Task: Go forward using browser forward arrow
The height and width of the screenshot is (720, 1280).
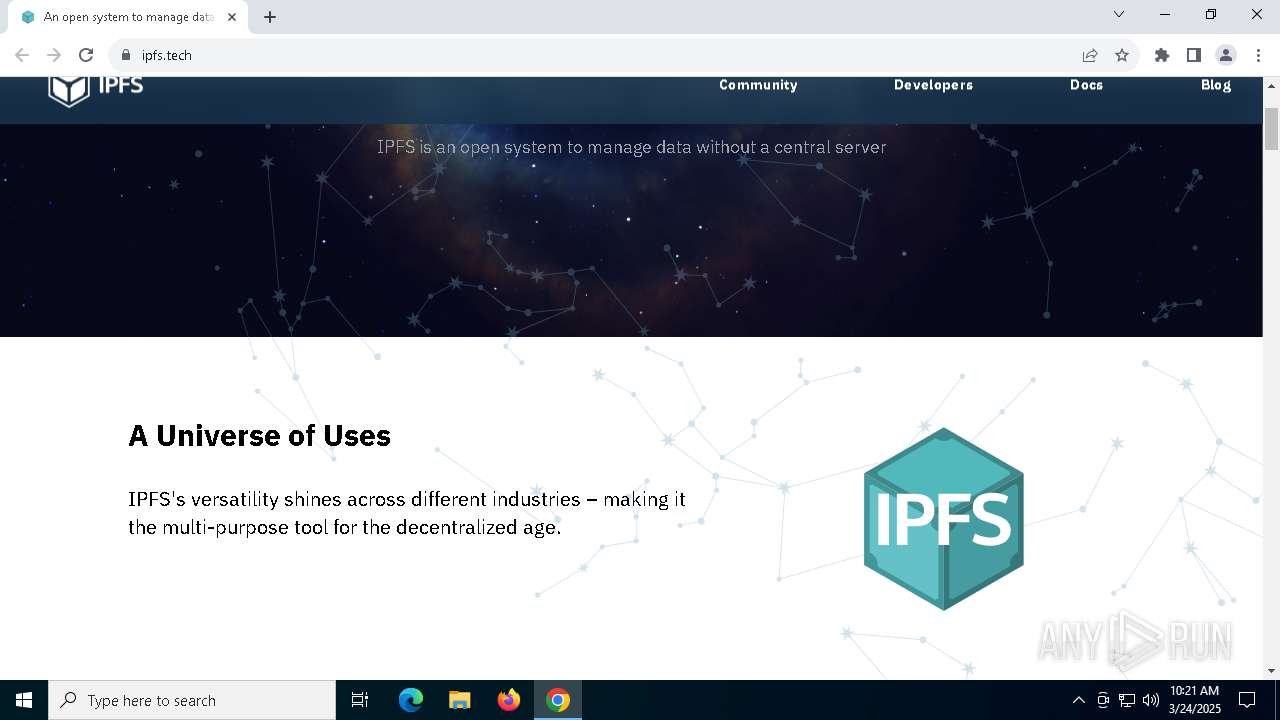Action: pos(54,55)
